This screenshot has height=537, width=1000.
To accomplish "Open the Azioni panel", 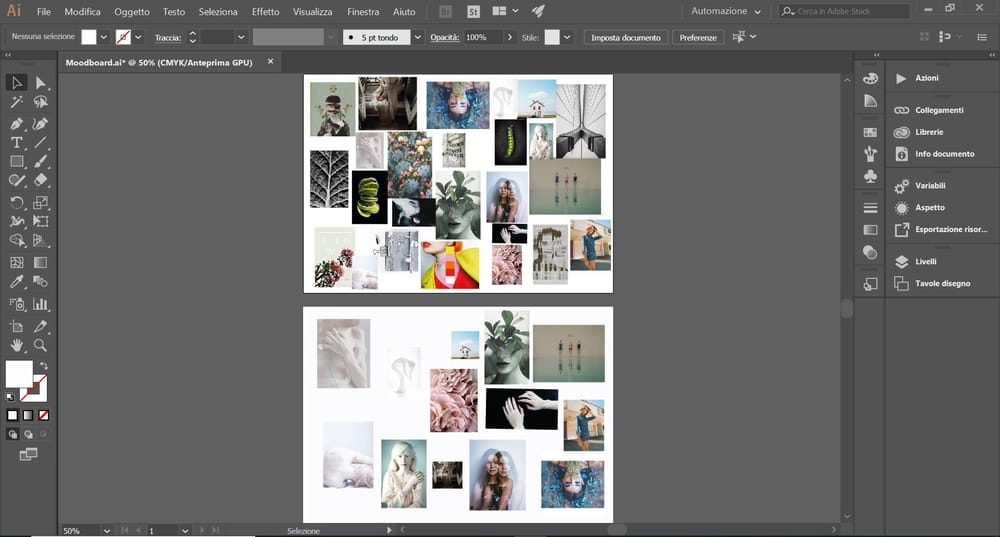I will click(x=927, y=78).
